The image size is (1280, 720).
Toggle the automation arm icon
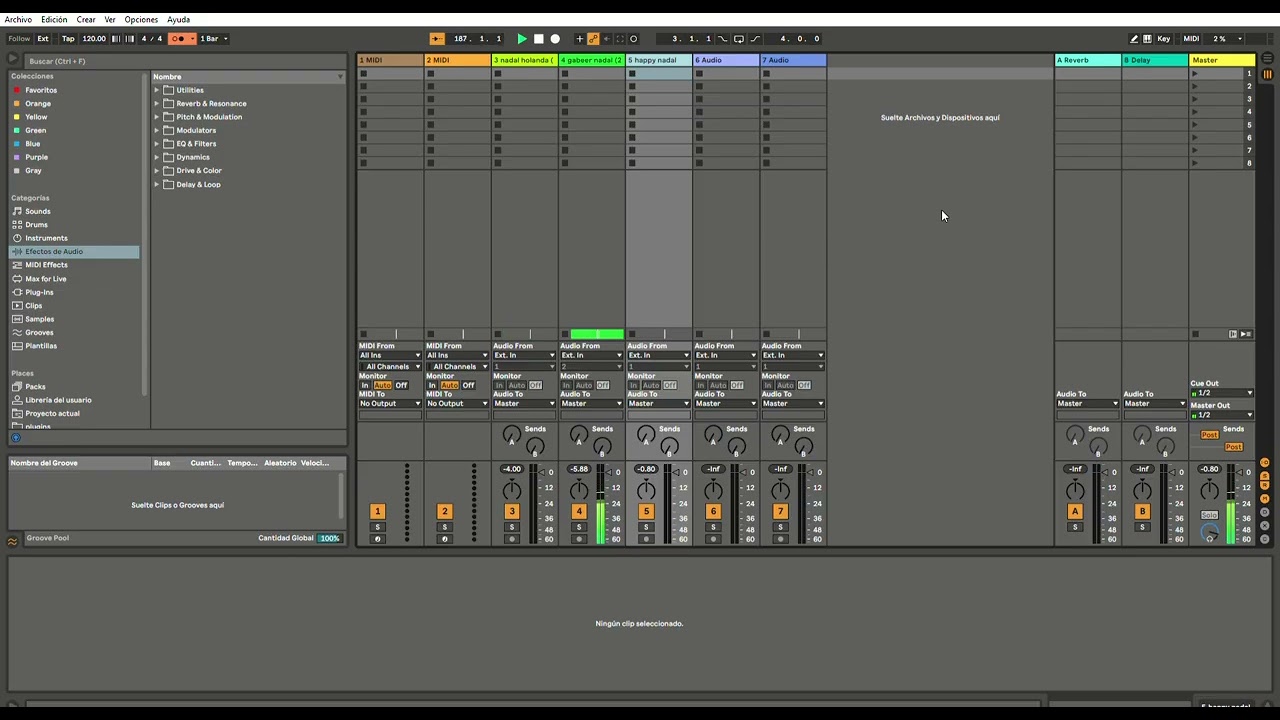point(593,39)
